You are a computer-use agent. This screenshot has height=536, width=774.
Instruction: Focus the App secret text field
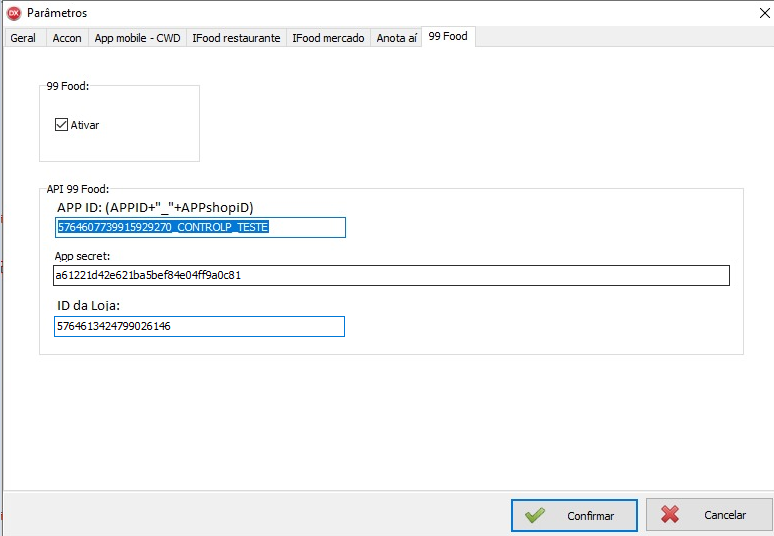click(391, 275)
